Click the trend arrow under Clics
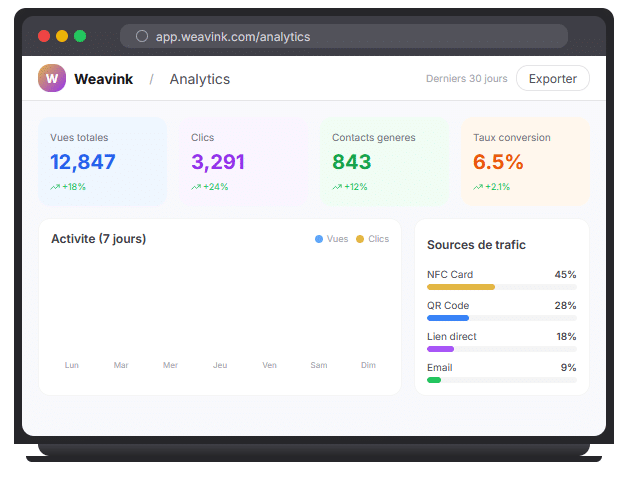This screenshot has width=630, height=477. [196, 187]
